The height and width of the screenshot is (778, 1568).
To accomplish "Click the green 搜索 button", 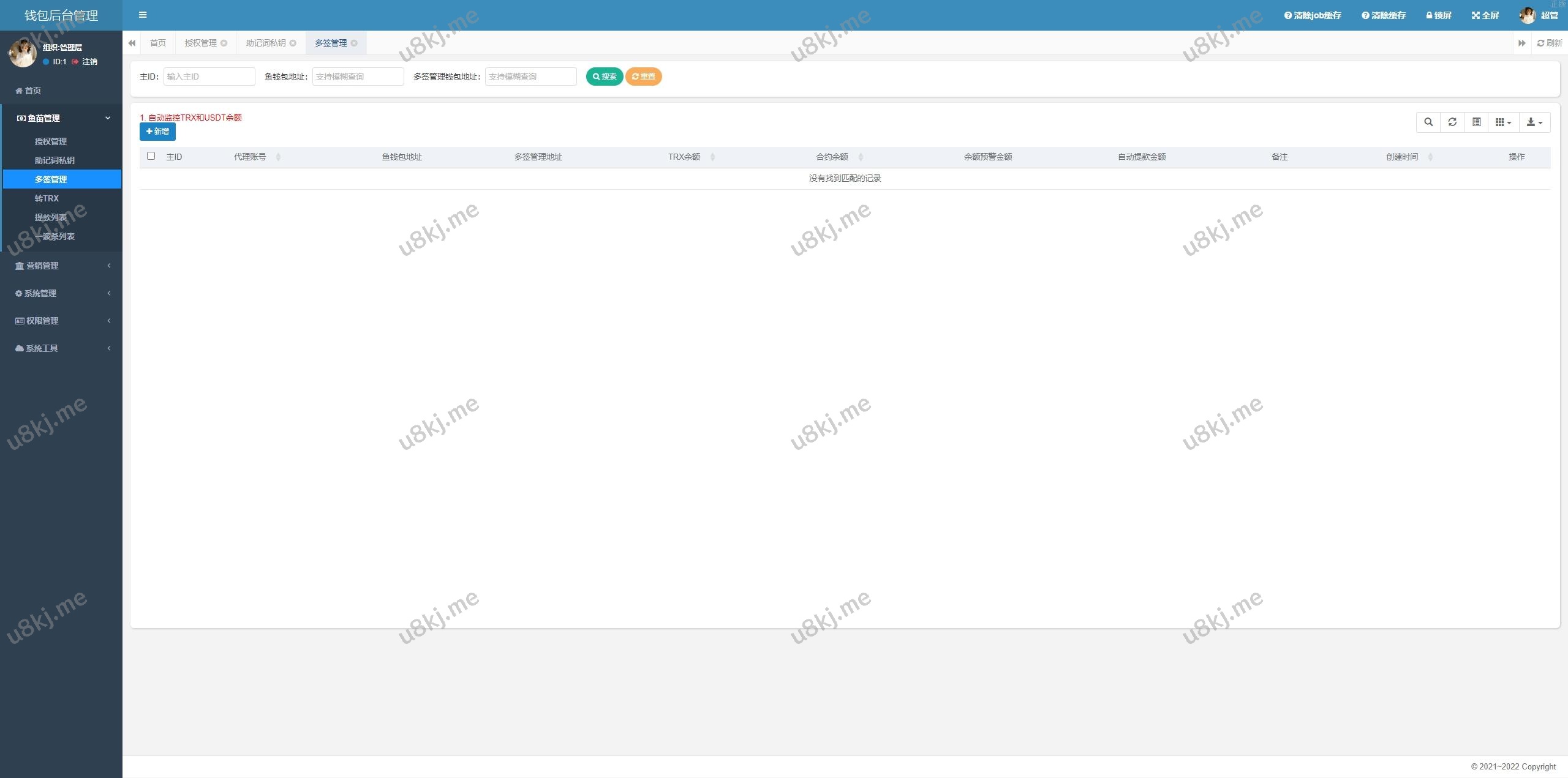I will pyautogui.click(x=604, y=77).
